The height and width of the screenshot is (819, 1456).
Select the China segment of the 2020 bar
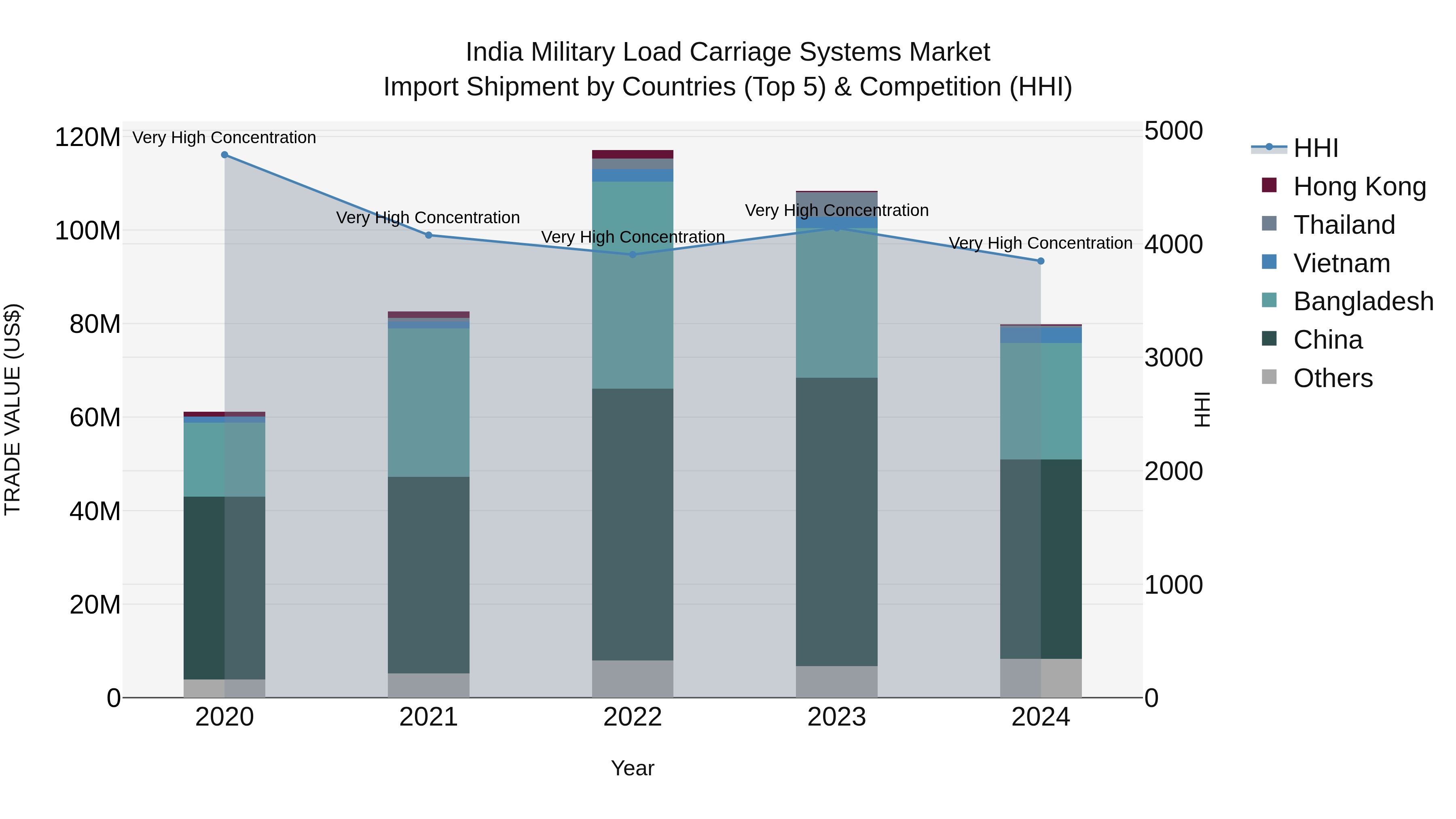[224, 588]
